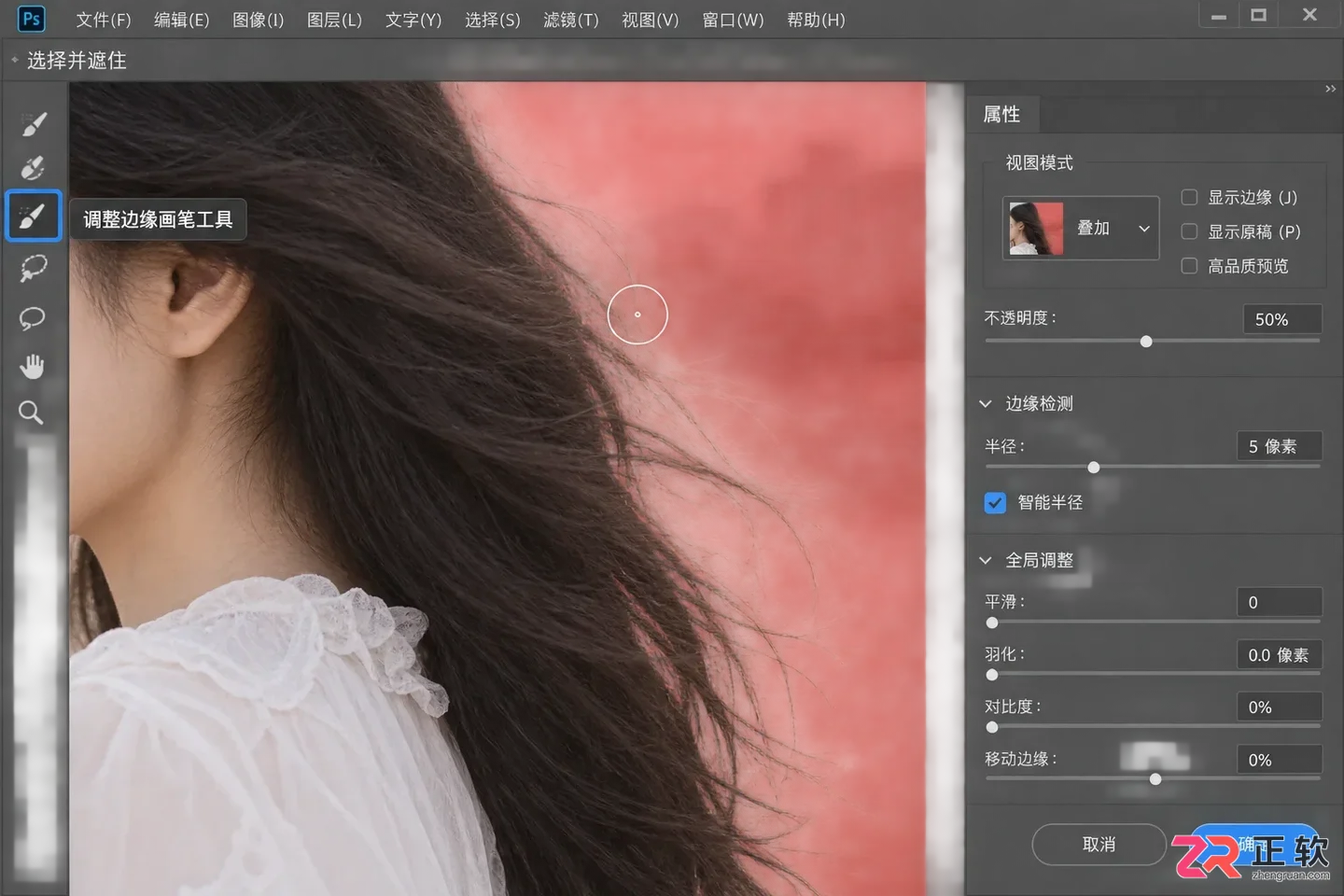Select the Quick Selection tool
The height and width of the screenshot is (896, 1344).
pyautogui.click(x=34, y=122)
